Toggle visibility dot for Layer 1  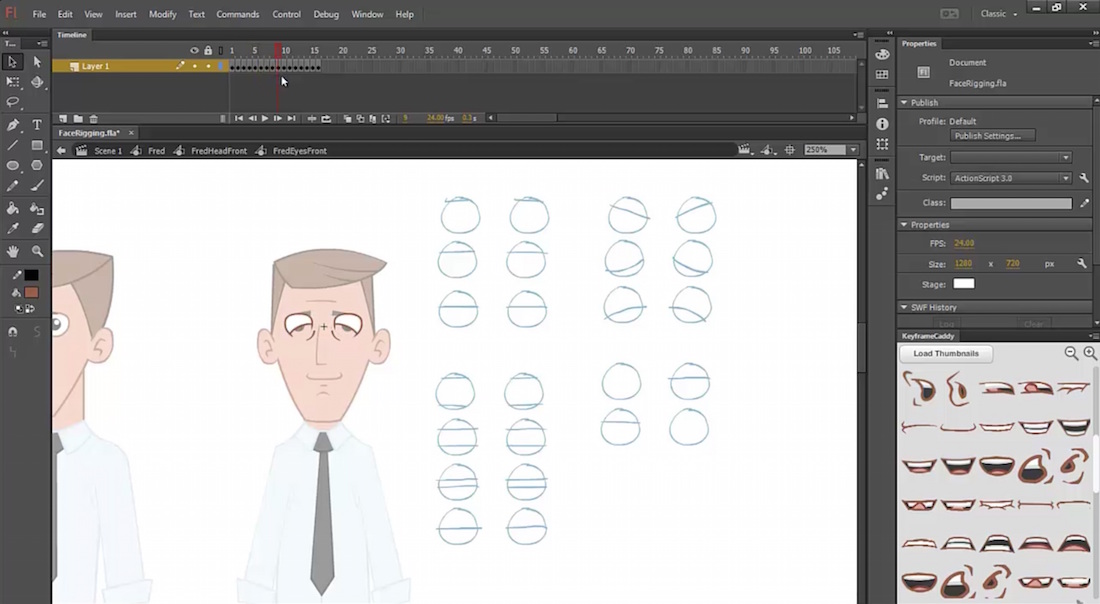(195, 66)
